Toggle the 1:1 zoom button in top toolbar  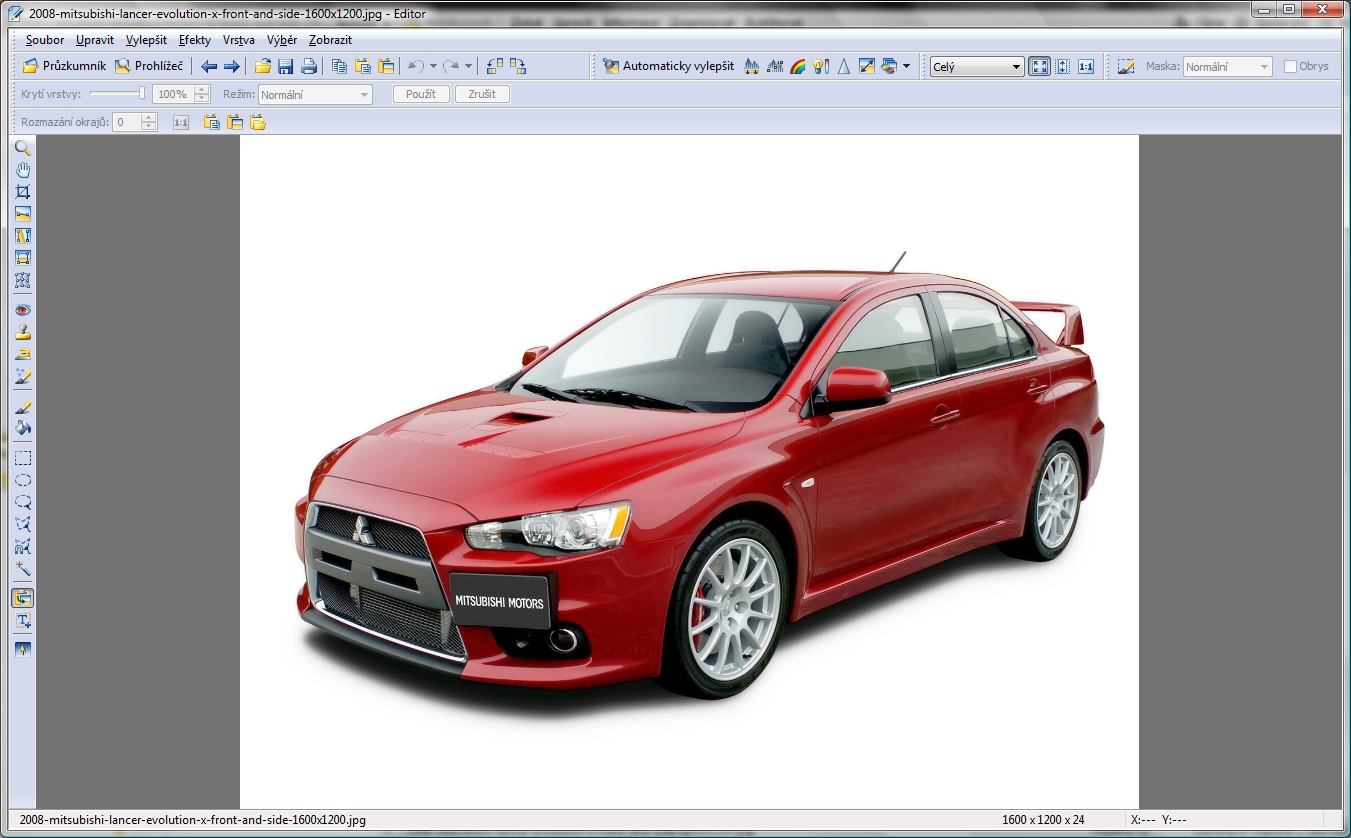point(1086,66)
